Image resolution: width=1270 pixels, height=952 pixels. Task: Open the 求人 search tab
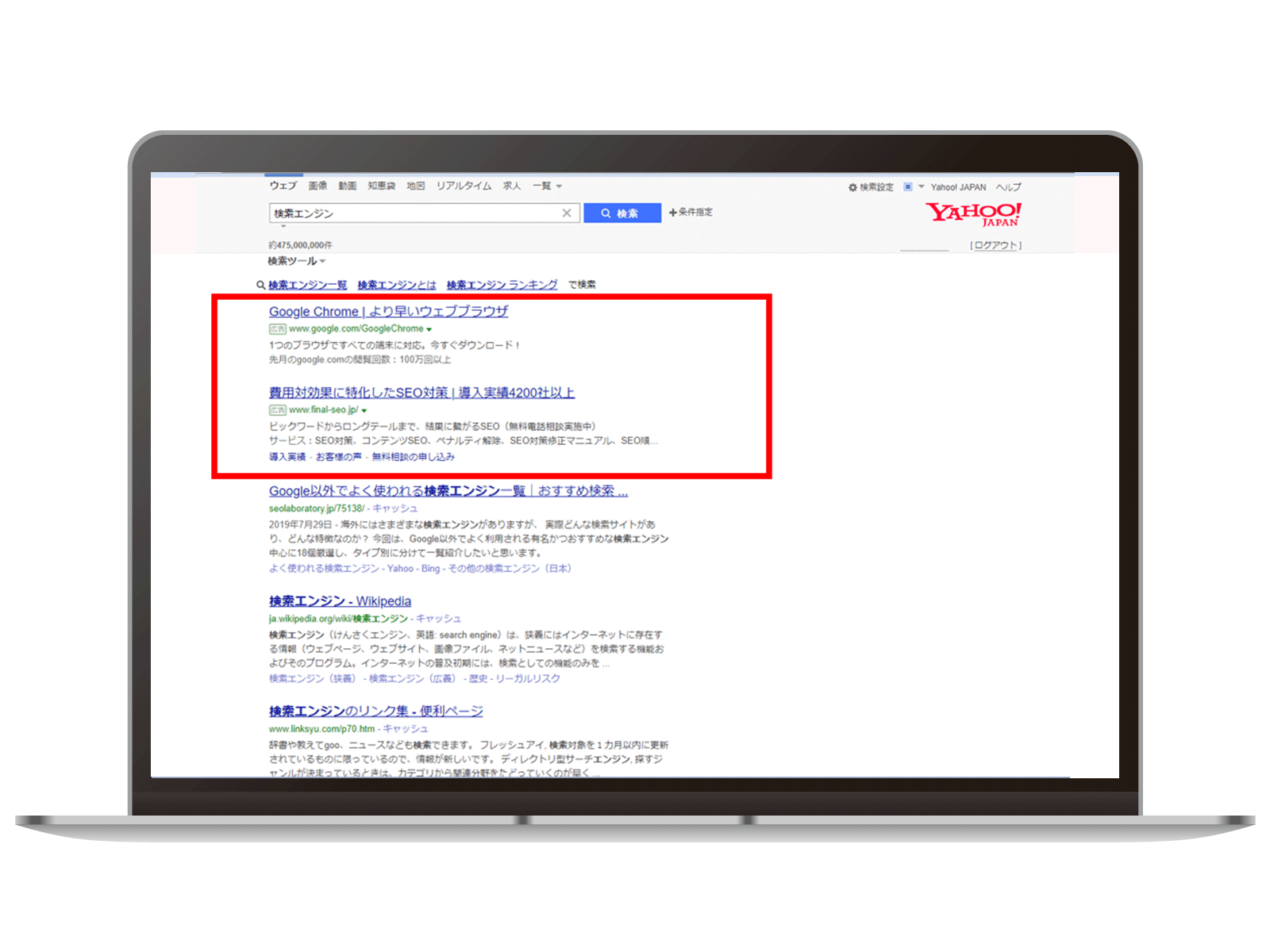tap(512, 186)
